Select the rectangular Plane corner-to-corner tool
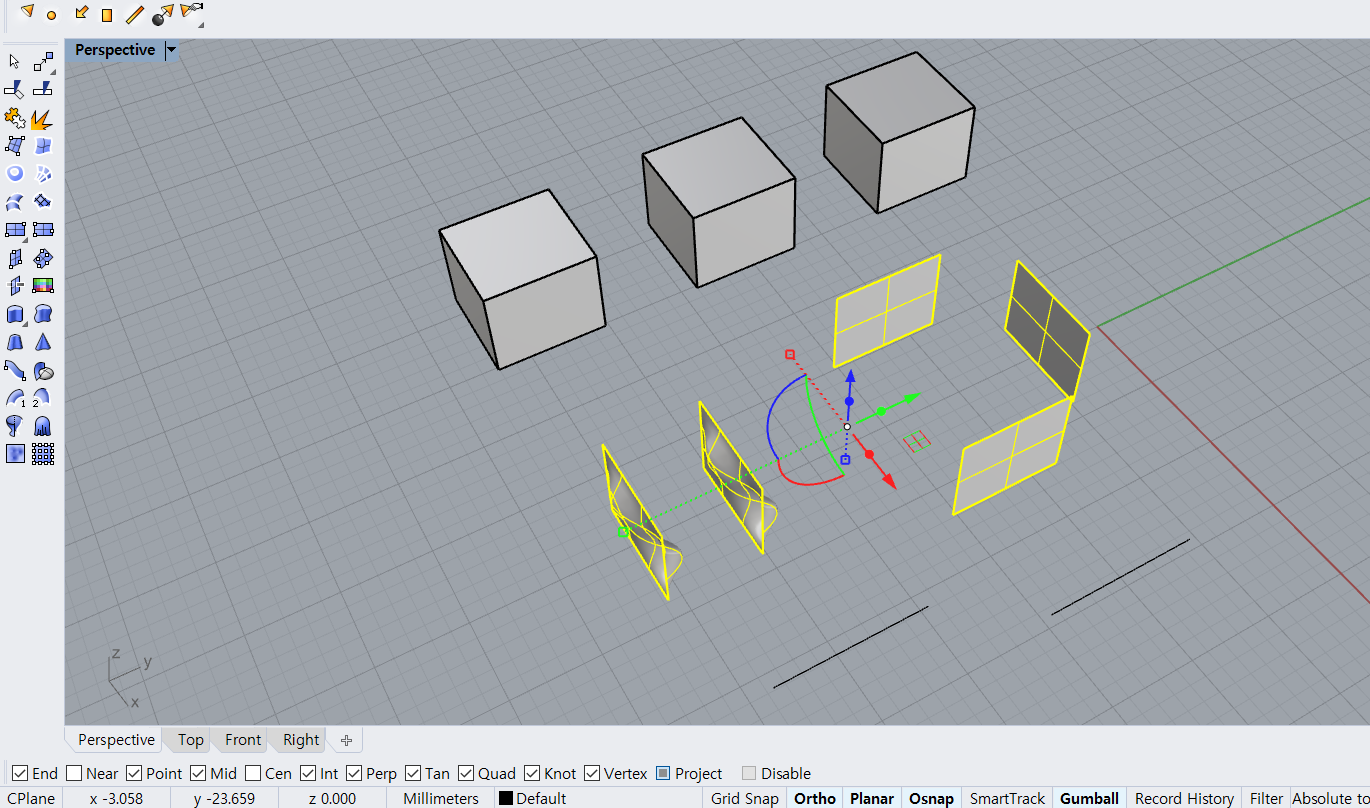 point(14,230)
